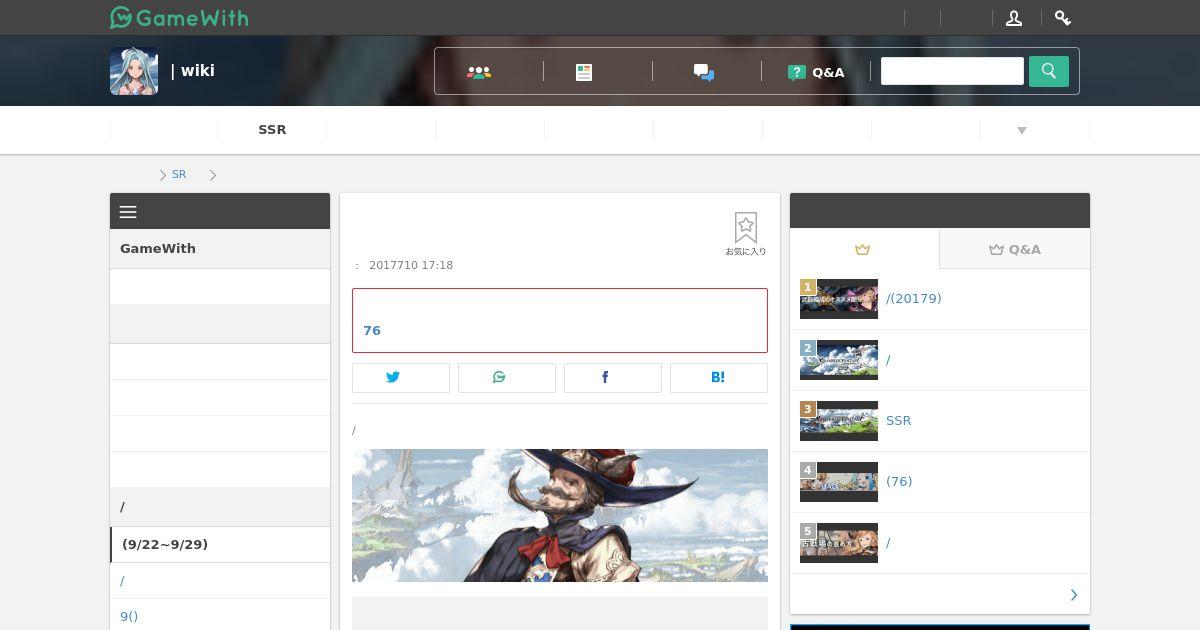Open the character artwork image
The width and height of the screenshot is (1200, 630).
click(560, 515)
